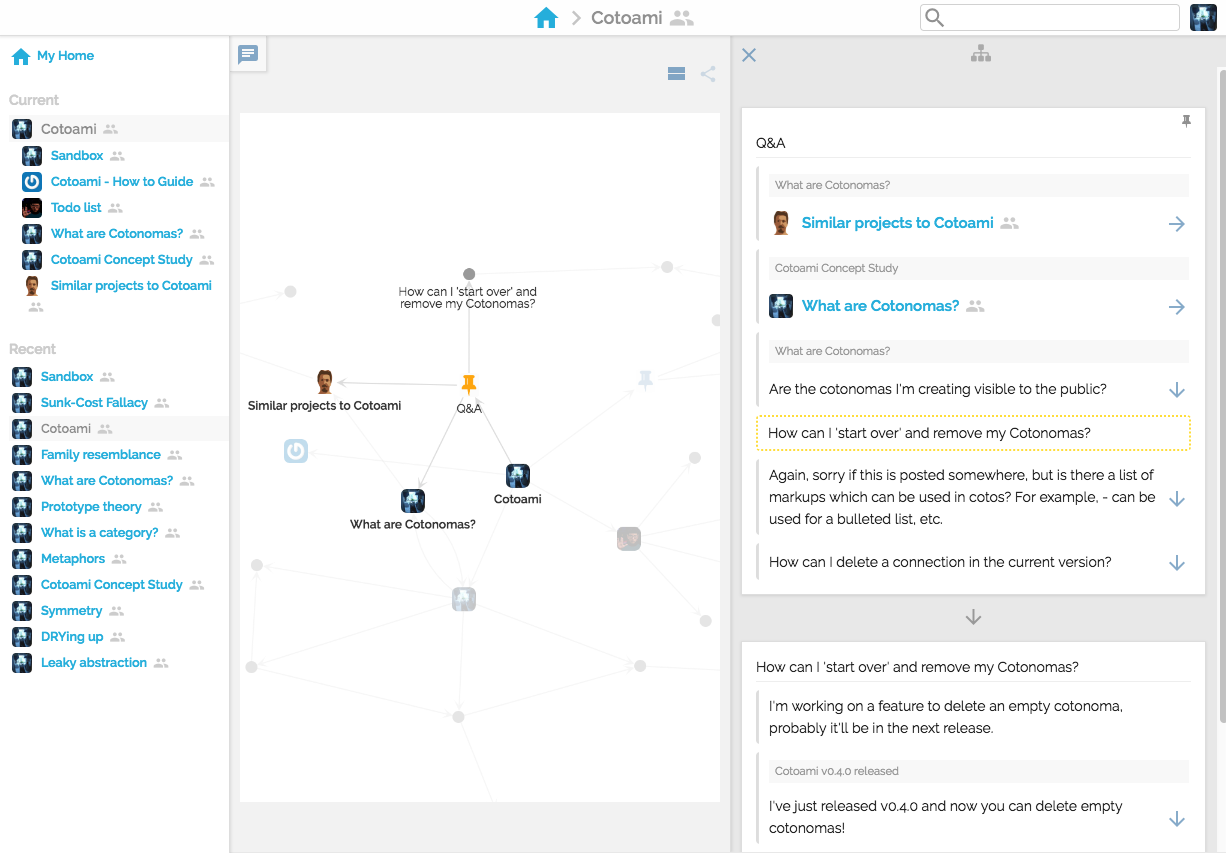
Task: Open What are Cotonomas? under Current
Action: click(x=117, y=233)
